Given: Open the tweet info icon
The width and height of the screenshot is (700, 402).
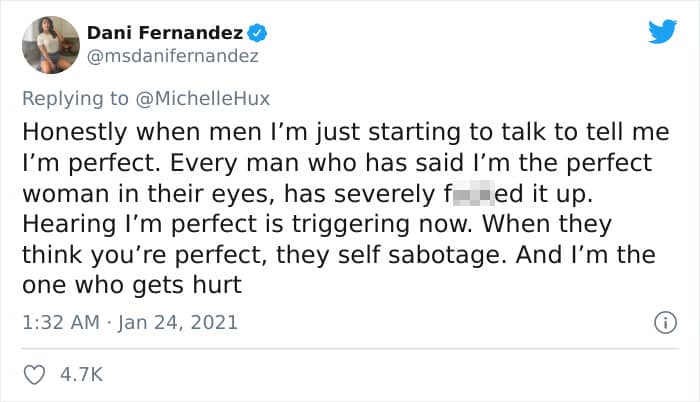Looking at the screenshot, I should (661, 322).
